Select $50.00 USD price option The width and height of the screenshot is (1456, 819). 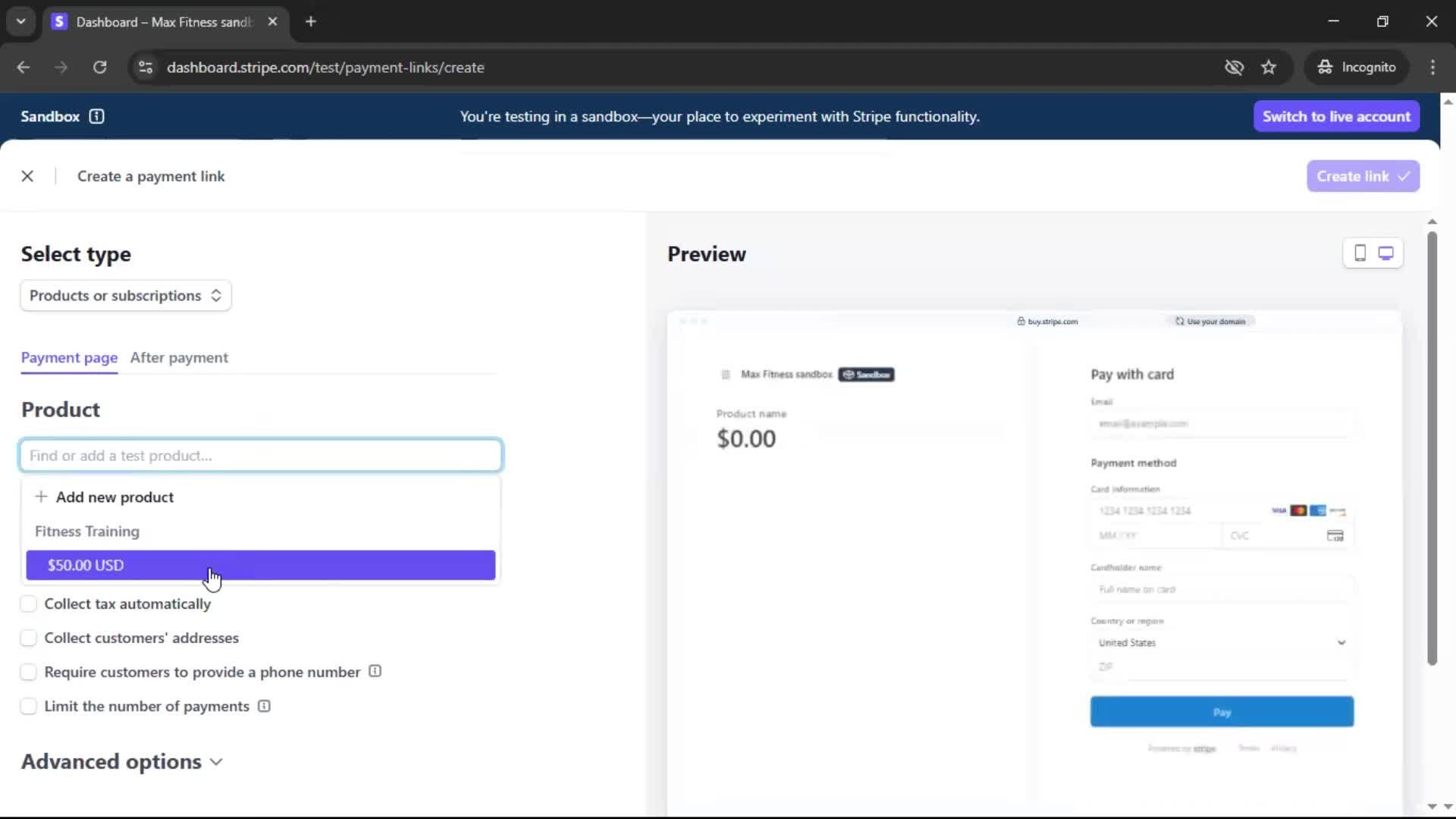(260, 565)
